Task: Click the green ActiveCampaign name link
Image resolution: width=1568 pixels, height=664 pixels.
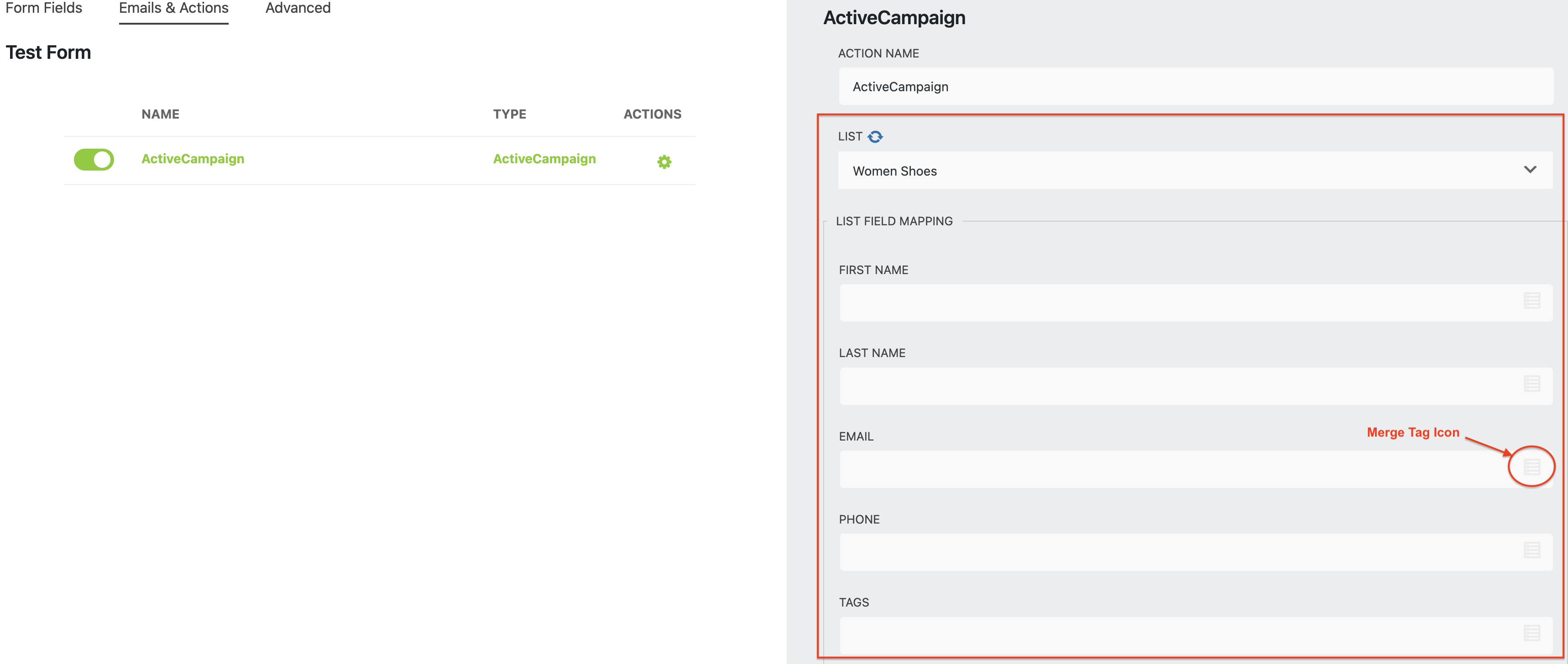Action: 192,159
